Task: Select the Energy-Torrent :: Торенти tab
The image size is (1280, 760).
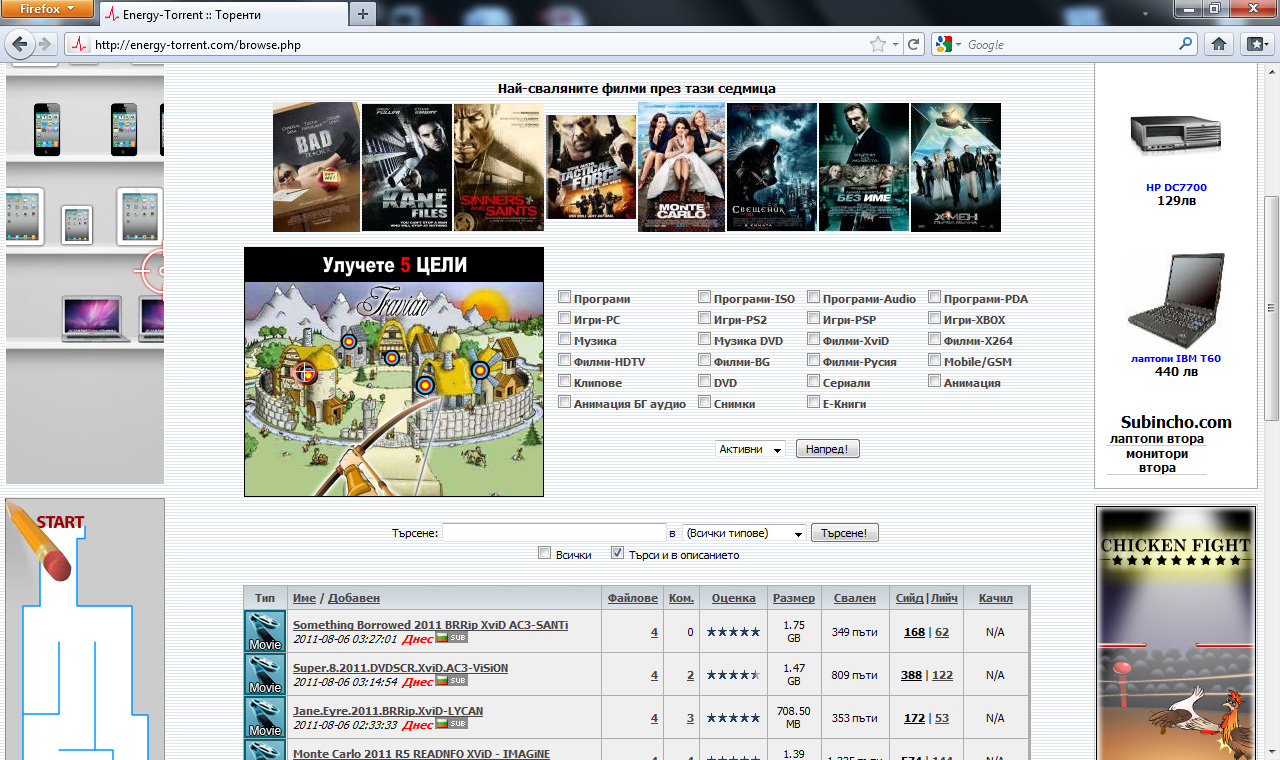Action: click(x=223, y=14)
